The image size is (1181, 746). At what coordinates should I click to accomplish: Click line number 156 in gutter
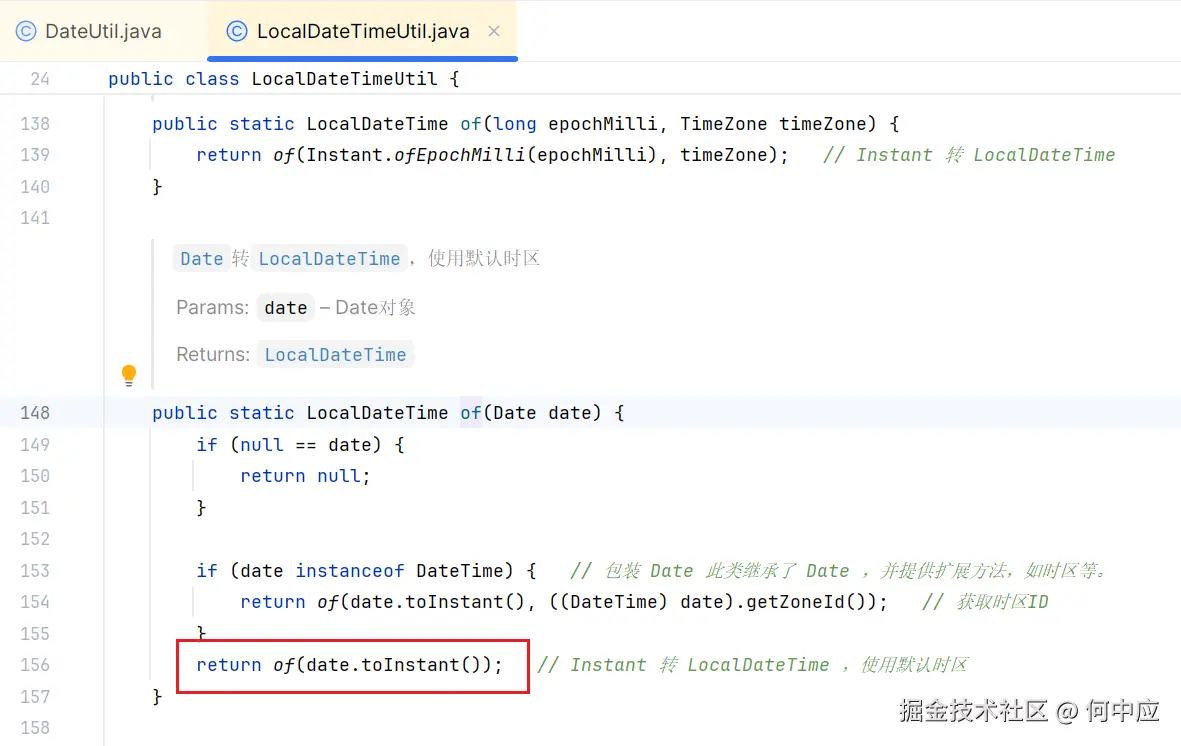point(35,665)
